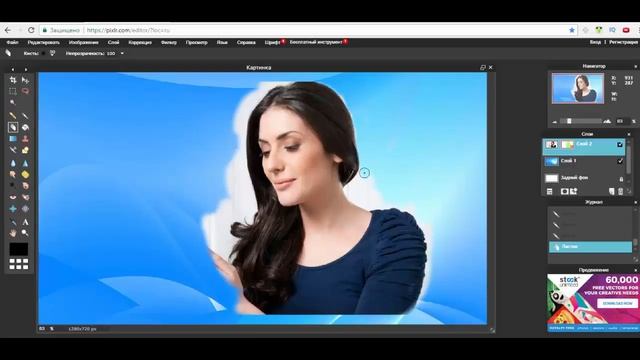Select the Eraser tool in the toolbox
This screenshot has height=360, width=640.
[x=13, y=127]
